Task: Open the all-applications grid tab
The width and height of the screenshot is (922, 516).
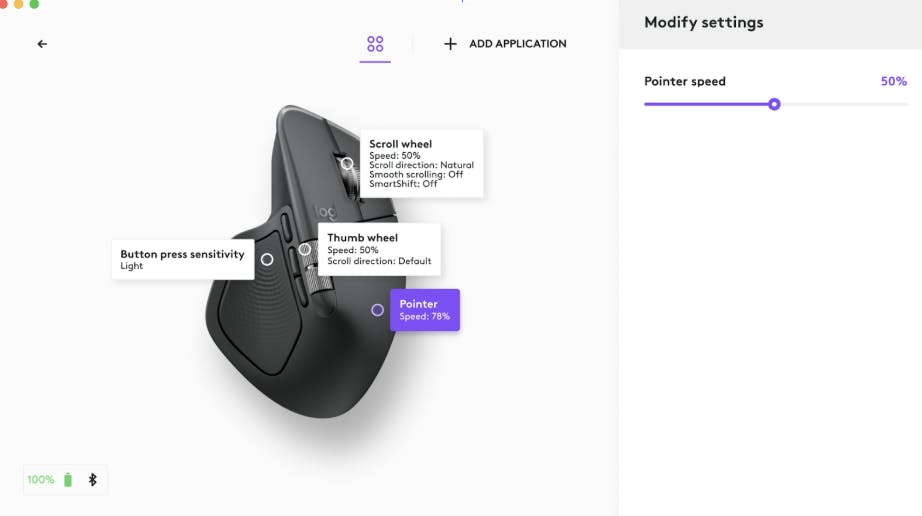Action: click(x=375, y=43)
